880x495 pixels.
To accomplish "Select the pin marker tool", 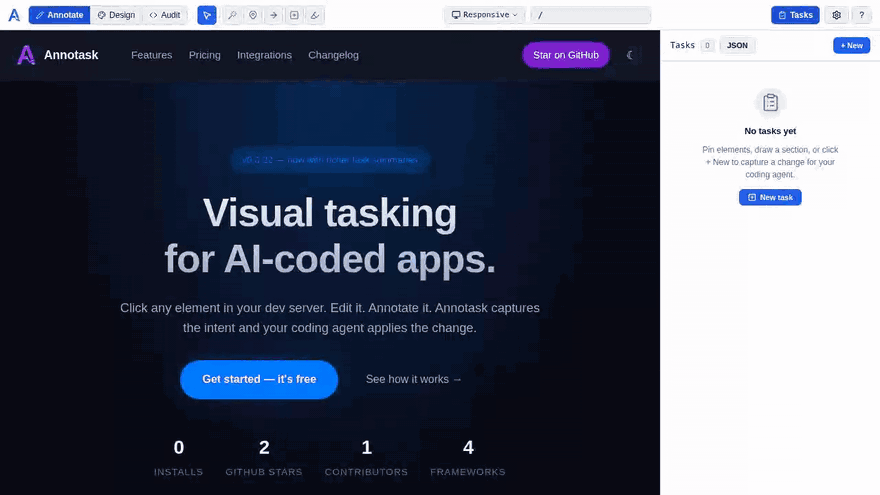I will 253,15.
